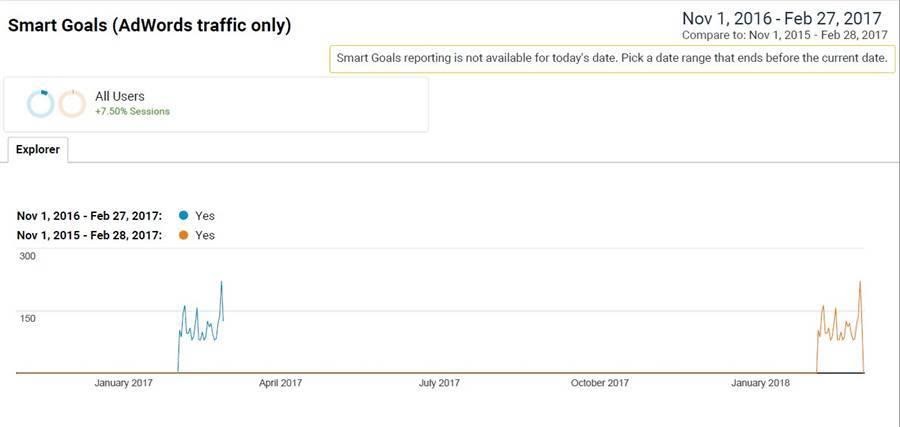Click the April 2017 axis label
Viewport: 900px width, 427px height.
pos(280,383)
